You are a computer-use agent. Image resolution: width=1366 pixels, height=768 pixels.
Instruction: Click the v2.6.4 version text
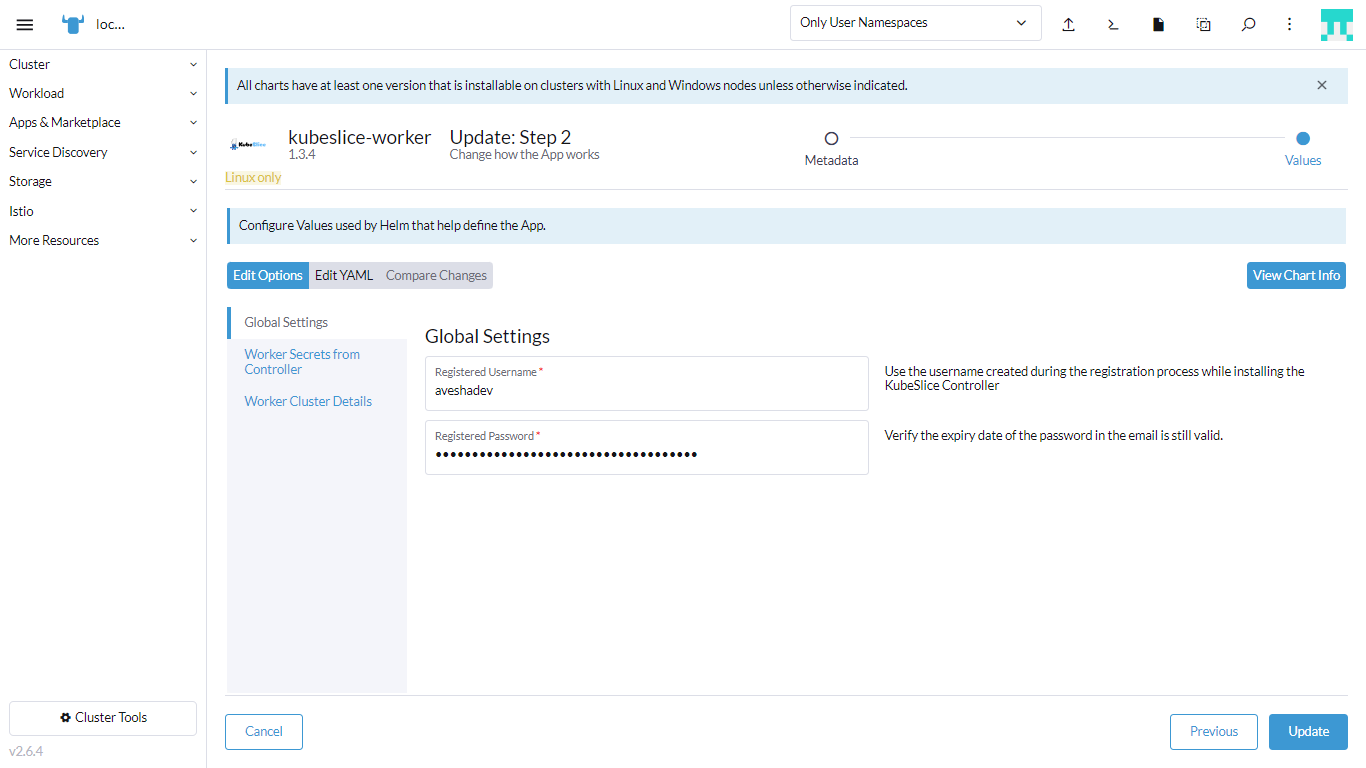[x=26, y=751]
